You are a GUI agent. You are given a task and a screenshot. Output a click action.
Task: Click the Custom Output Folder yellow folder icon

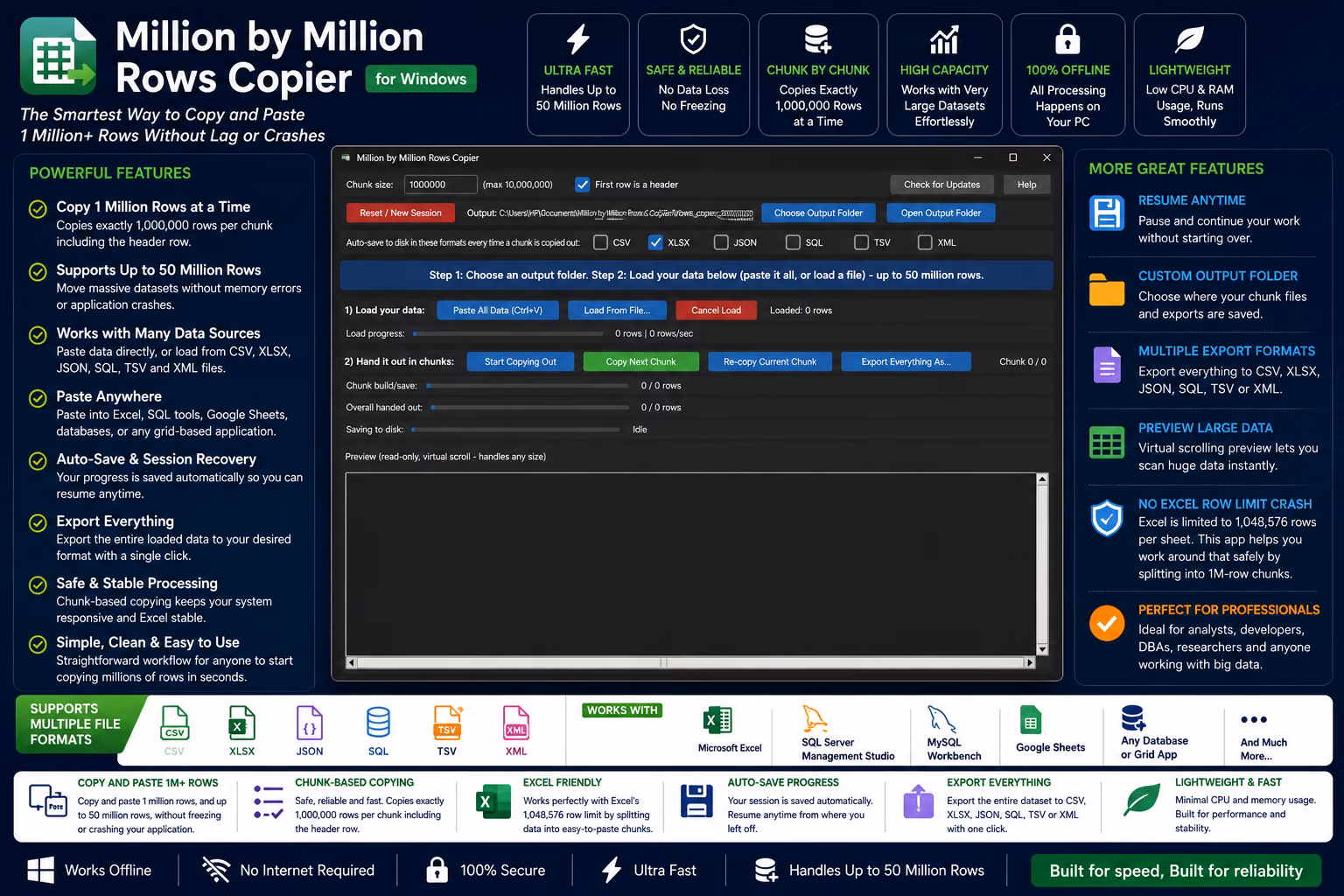(x=1107, y=290)
